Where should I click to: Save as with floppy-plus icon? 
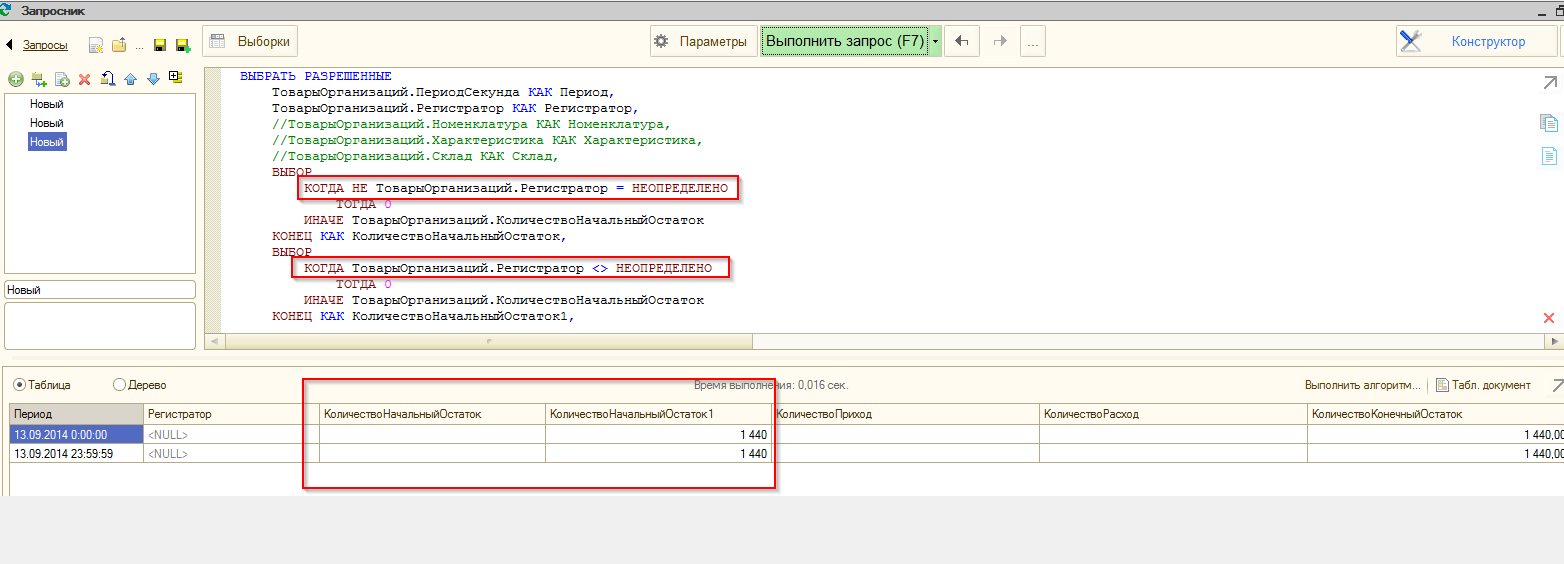tap(183, 45)
